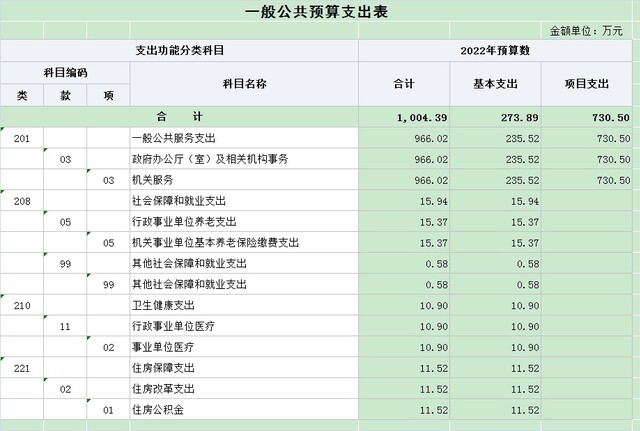
Task: Select the 类 column header cell
Action: click(x=22, y=95)
